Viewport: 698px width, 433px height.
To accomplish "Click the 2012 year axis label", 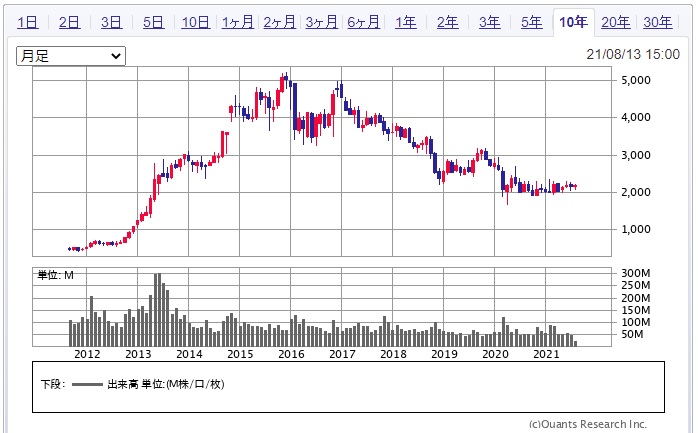I will tap(87, 354).
